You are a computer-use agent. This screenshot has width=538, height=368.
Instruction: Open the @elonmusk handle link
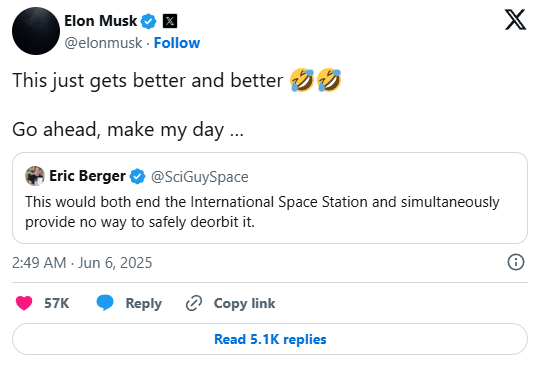point(103,43)
